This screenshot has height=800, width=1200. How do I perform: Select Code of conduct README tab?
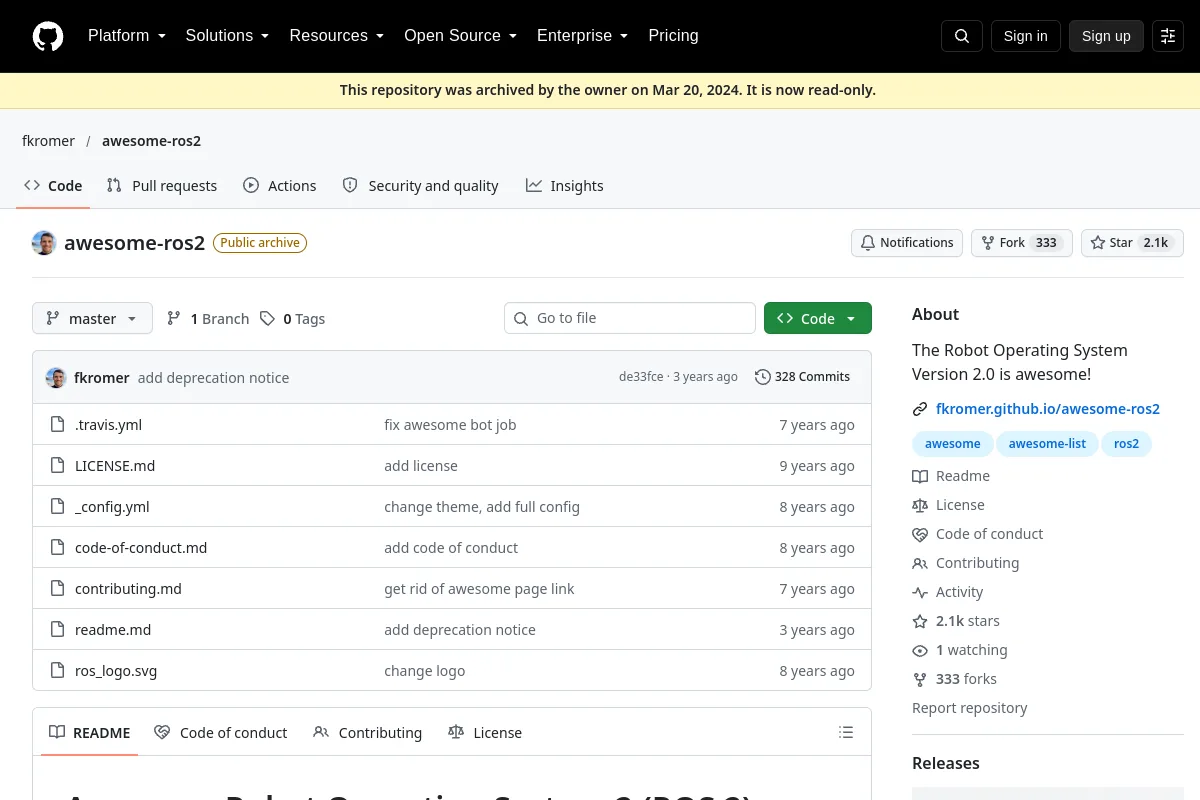click(x=221, y=733)
